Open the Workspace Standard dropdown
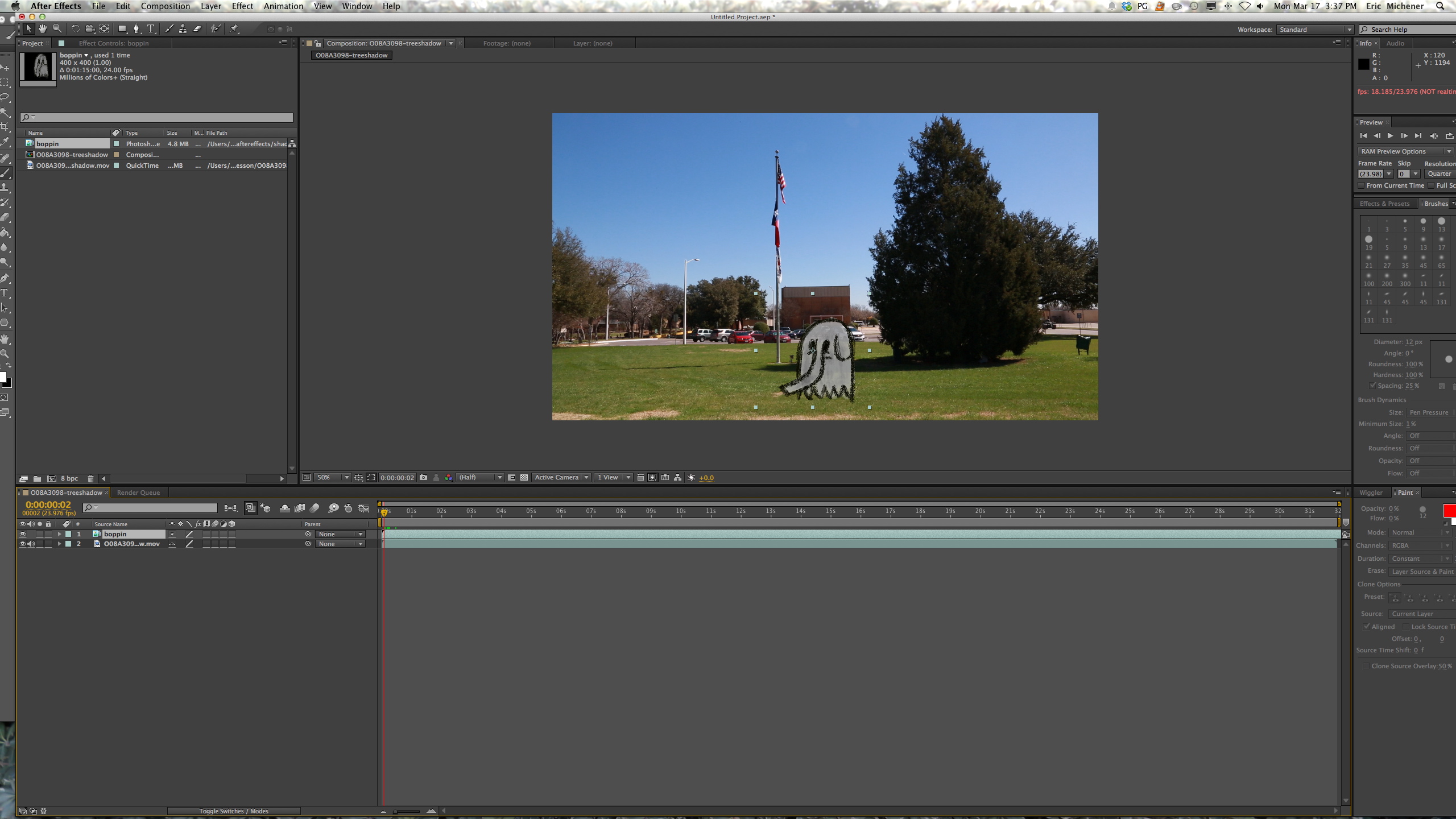The width and height of the screenshot is (1456, 819). point(1314,30)
